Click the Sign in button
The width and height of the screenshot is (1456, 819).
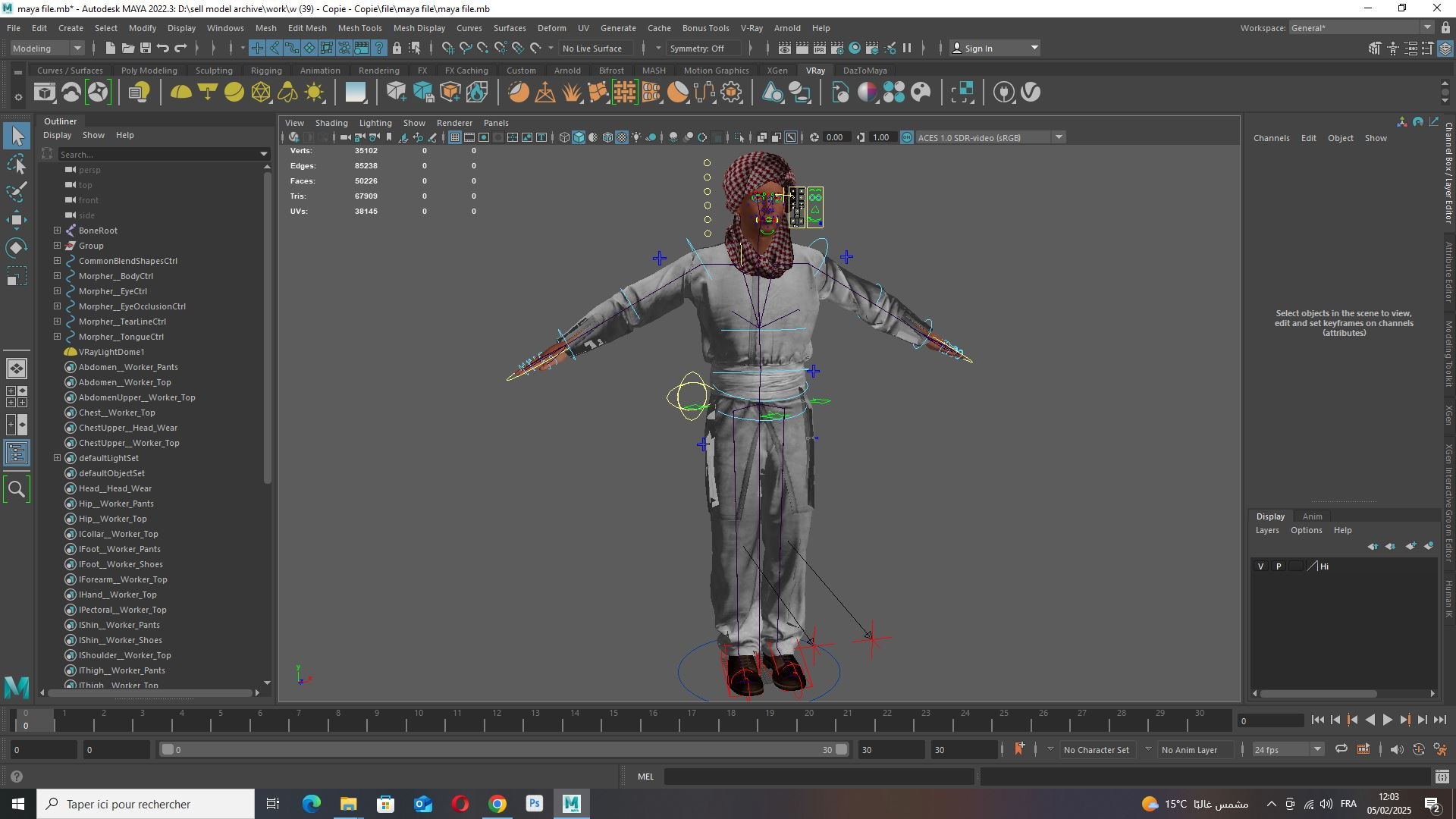coord(995,48)
